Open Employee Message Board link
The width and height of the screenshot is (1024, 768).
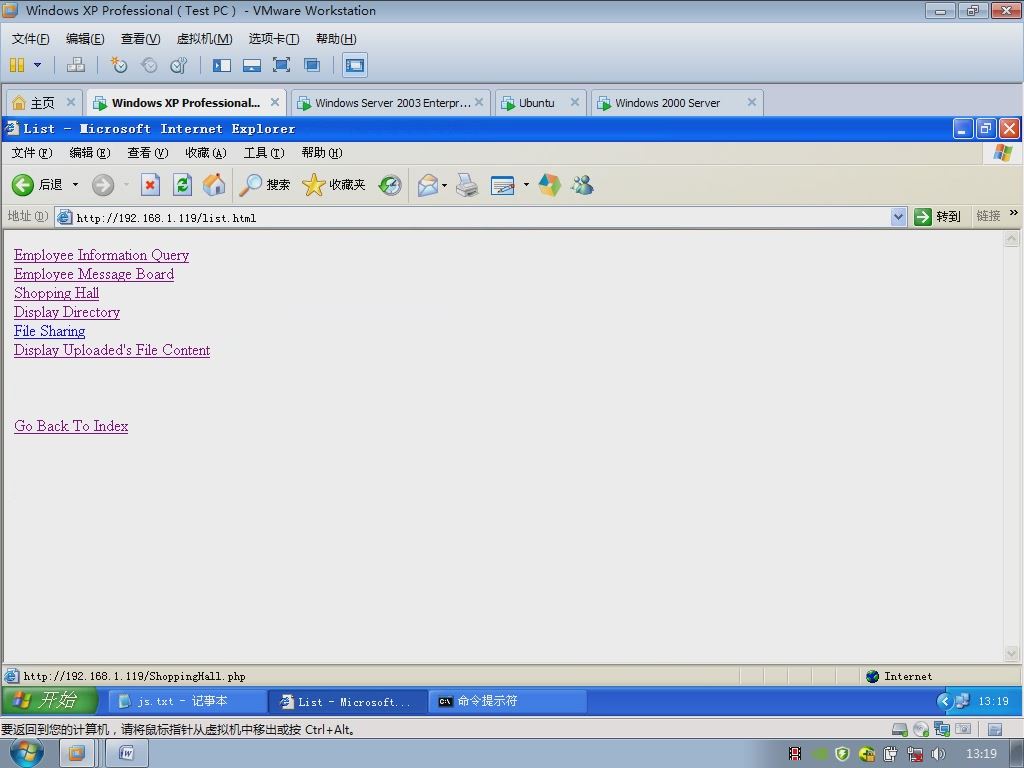pyautogui.click(x=94, y=274)
